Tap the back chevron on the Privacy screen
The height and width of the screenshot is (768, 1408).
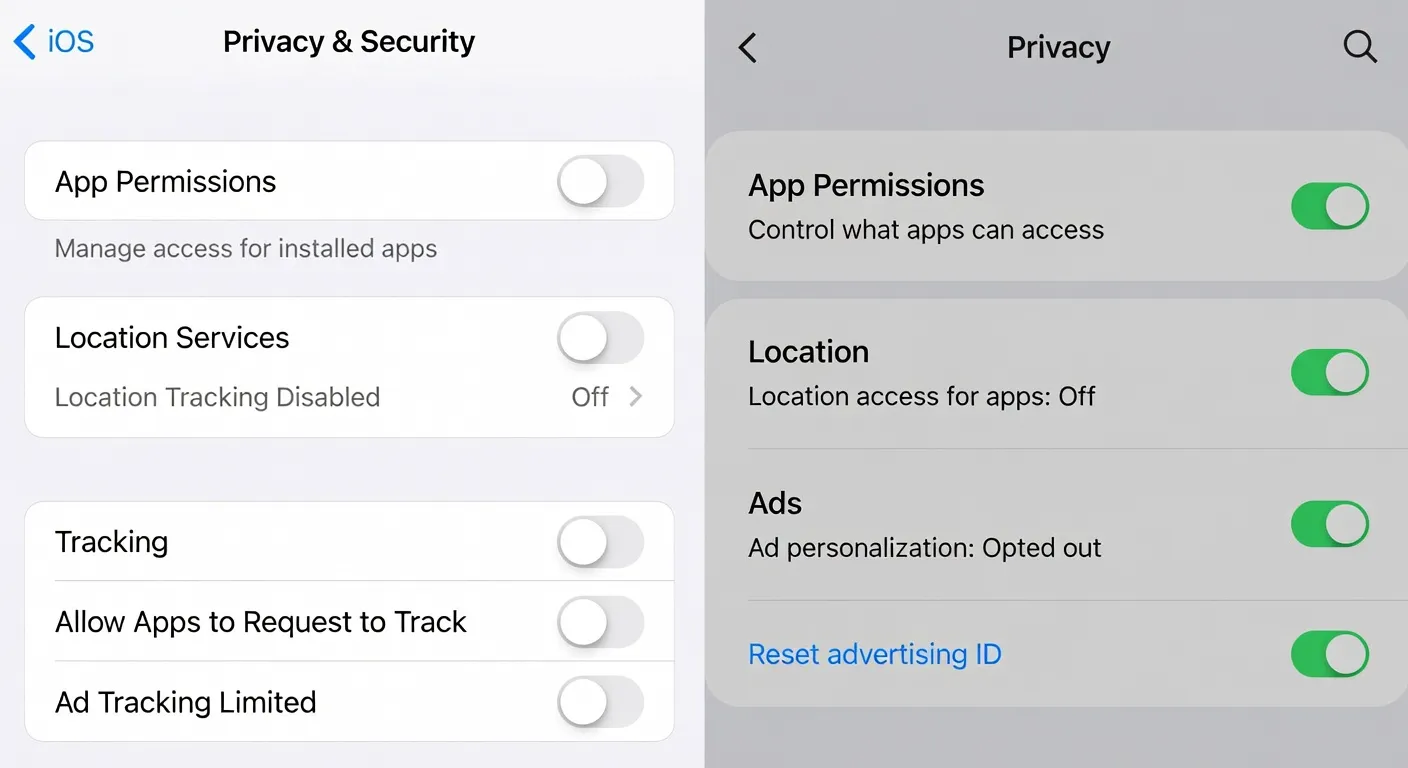tap(747, 47)
